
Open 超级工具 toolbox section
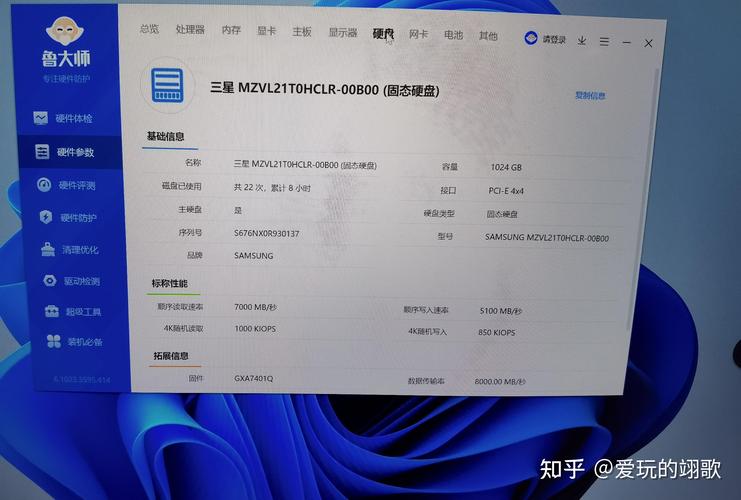click(x=73, y=311)
